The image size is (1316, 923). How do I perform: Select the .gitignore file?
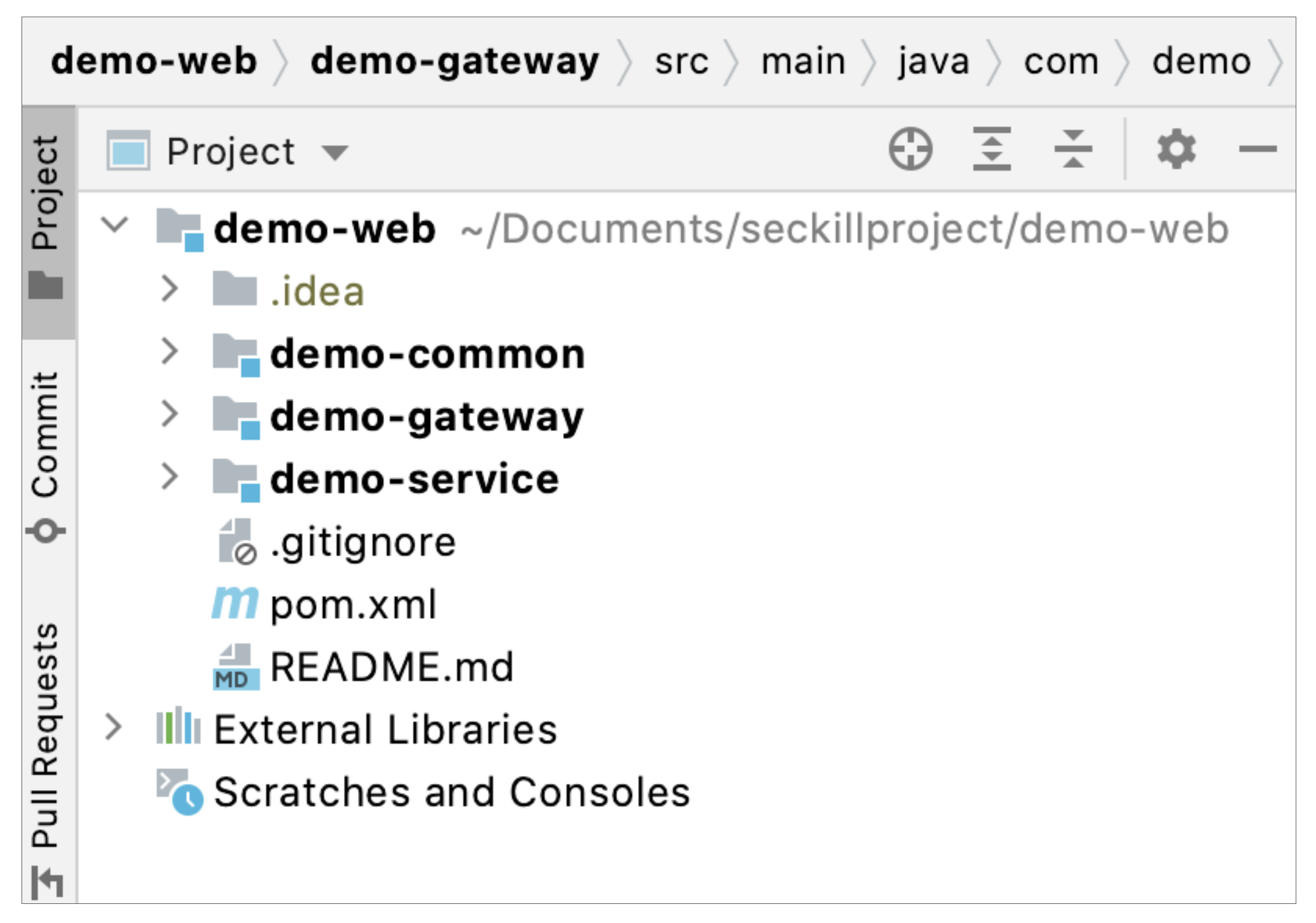pyautogui.click(x=363, y=543)
